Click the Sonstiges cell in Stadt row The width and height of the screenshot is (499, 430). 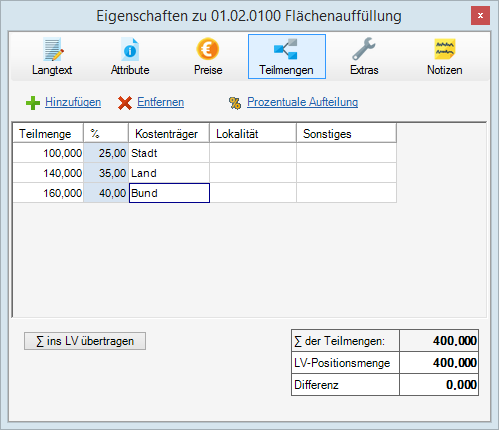346,153
